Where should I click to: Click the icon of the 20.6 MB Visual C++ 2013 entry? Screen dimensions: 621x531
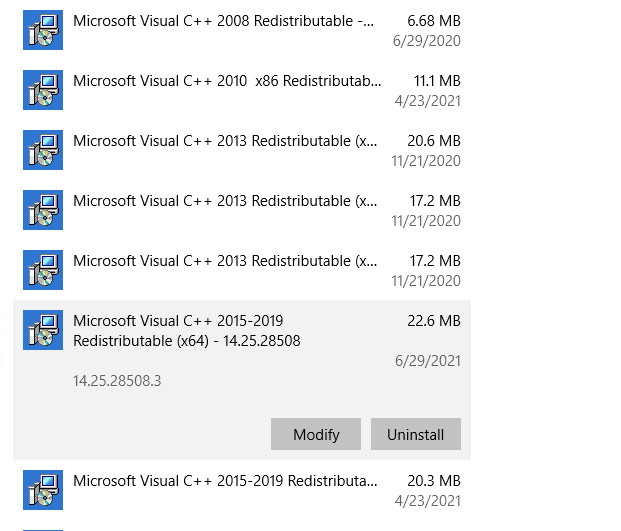click(43, 150)
